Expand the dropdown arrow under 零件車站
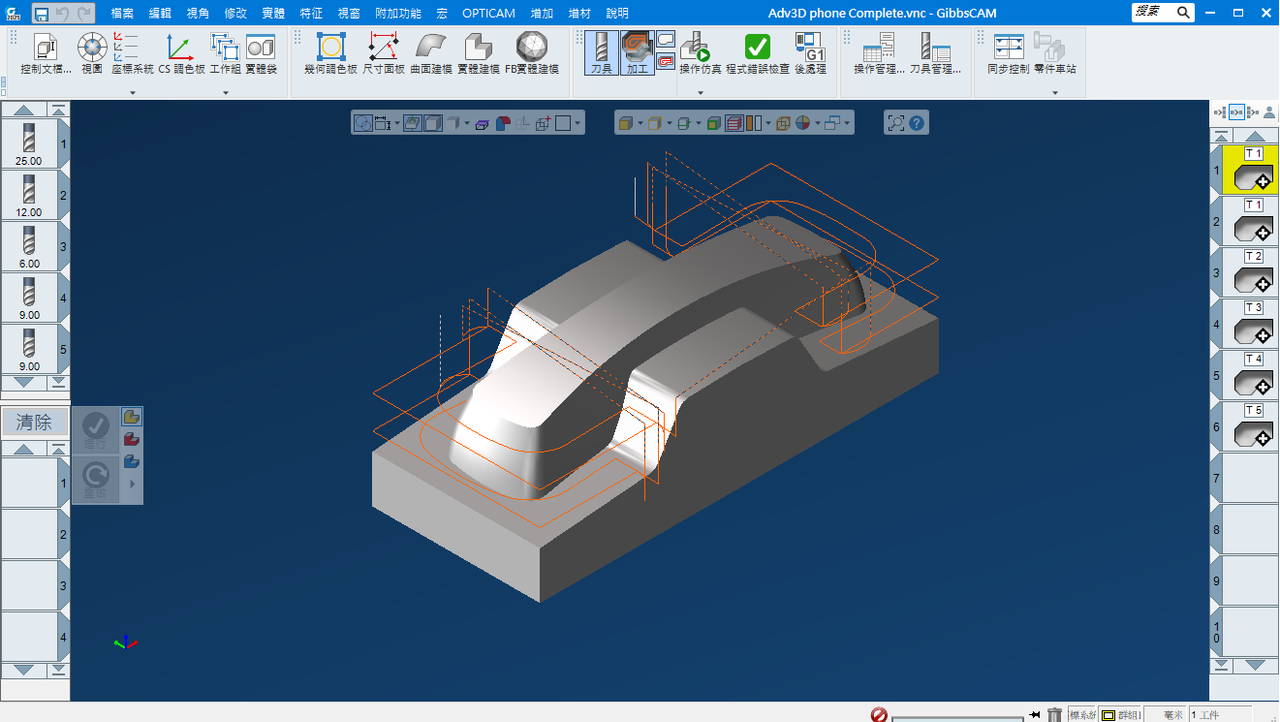The width and height of the screenshot is (1280, 722). click(x=1055, y=92)
